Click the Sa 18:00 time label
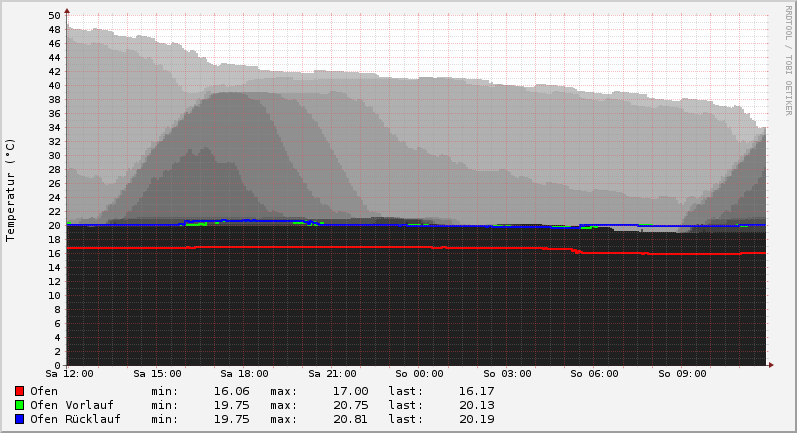 [x=243, y=374]
